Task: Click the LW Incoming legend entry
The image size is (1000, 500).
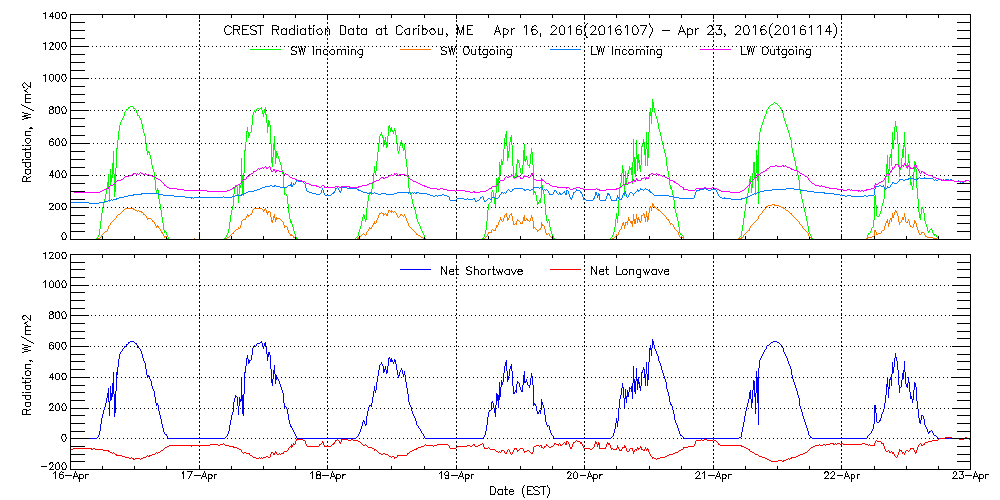Action: point(626,51)
